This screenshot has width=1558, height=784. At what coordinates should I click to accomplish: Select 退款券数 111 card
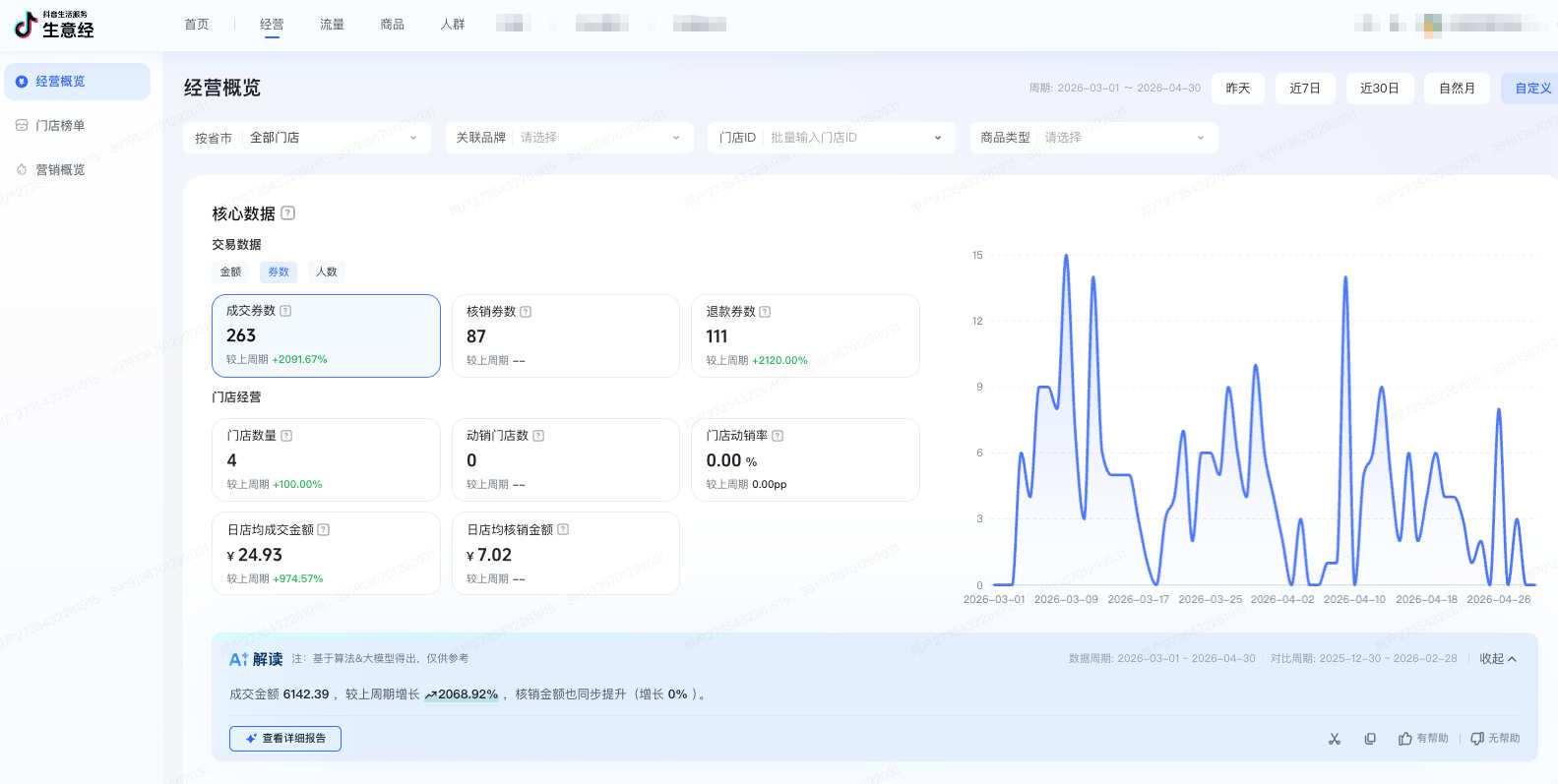(805, 335)
